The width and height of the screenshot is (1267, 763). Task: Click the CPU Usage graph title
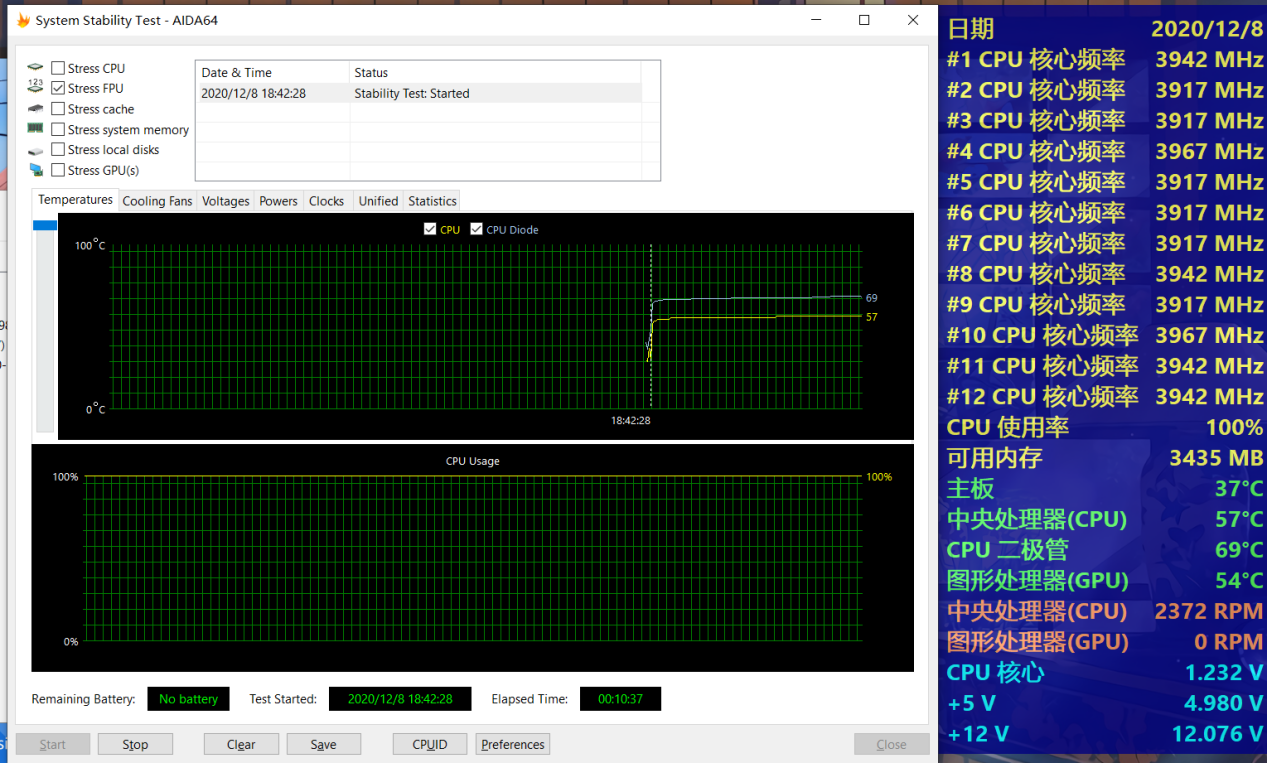tap(473, 461)
